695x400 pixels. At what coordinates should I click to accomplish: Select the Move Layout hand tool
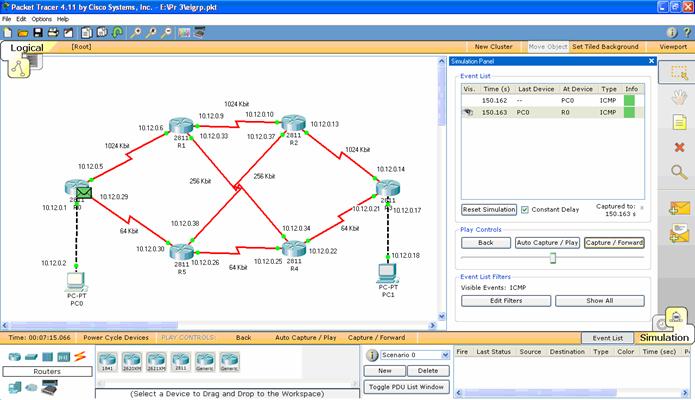click(x=679, y=97)
